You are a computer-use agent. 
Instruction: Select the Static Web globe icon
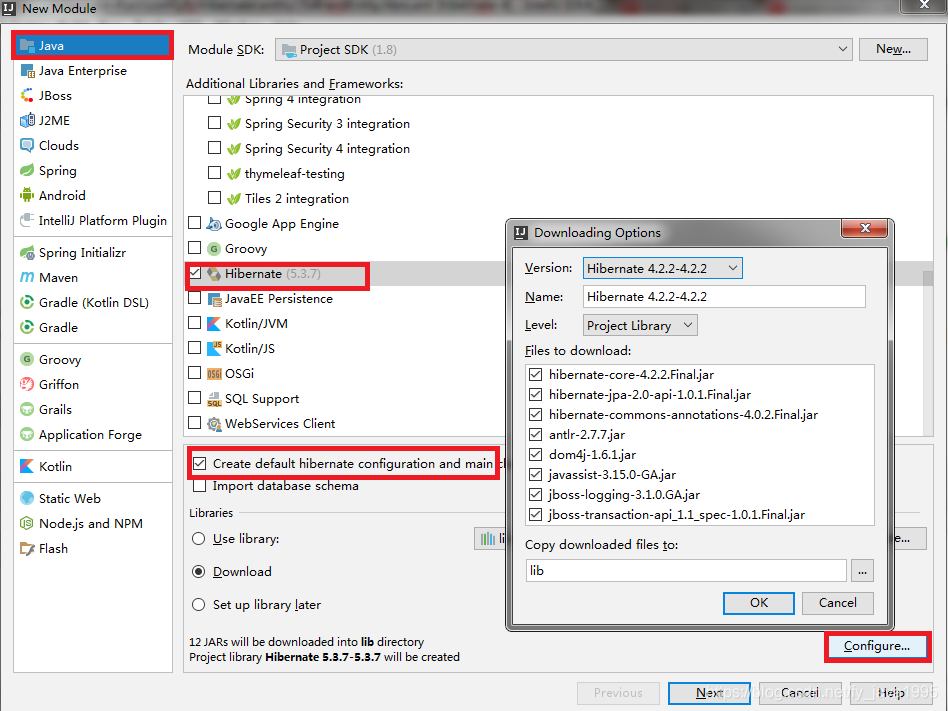pyautogui.click(x=27, y=499)
